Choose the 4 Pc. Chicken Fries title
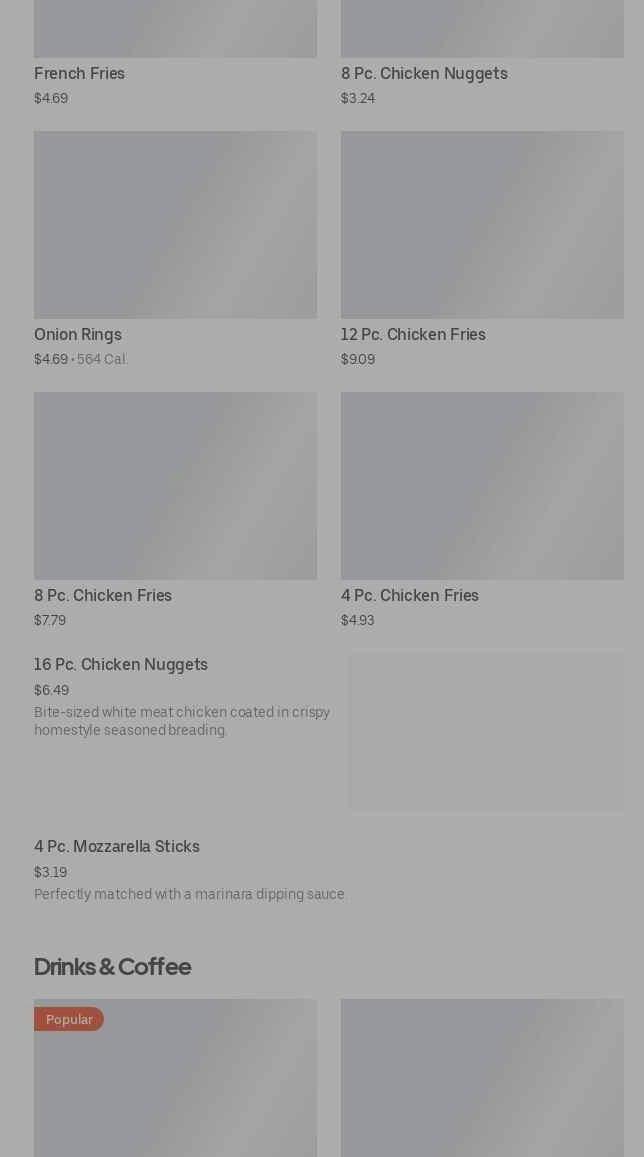The height and width of the screenshot is (1157, 644). (410, 596)
